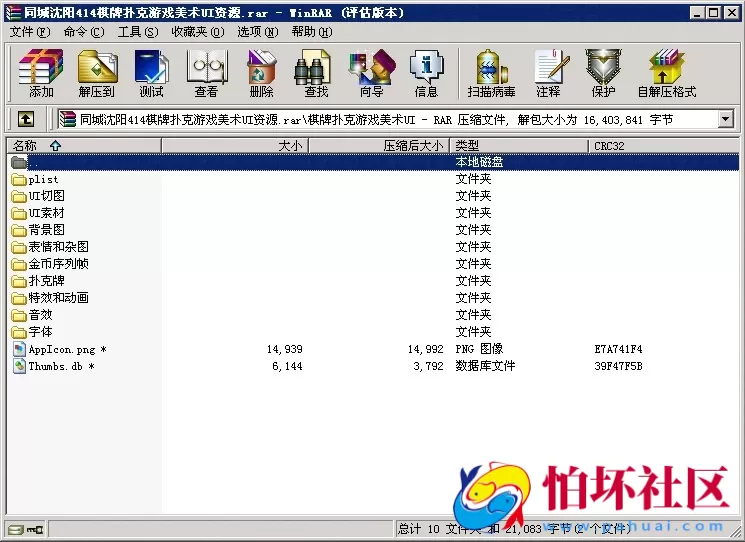Click the archive path address field

387,119
